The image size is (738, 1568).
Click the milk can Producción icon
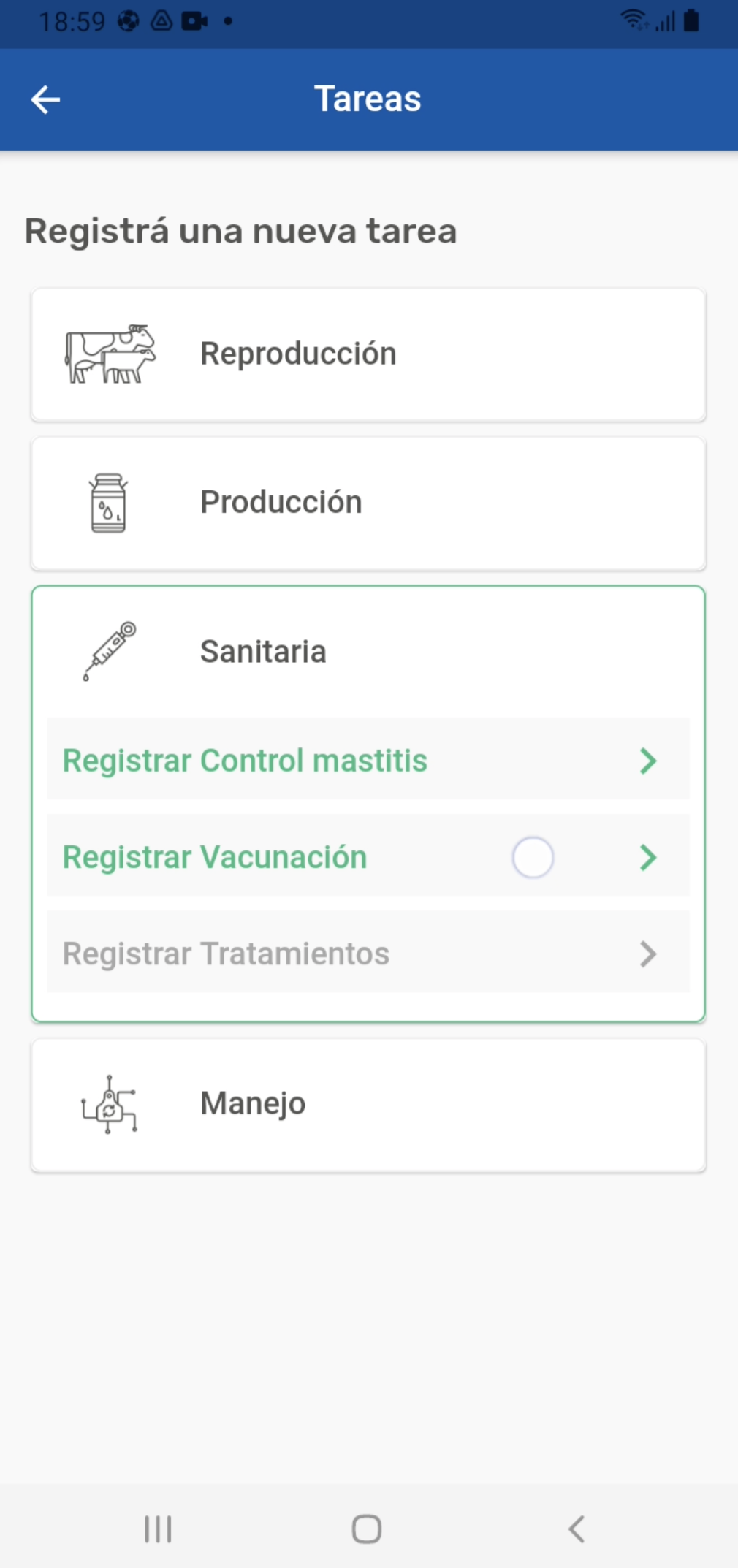pyautogui.click(x=108, y=503)
